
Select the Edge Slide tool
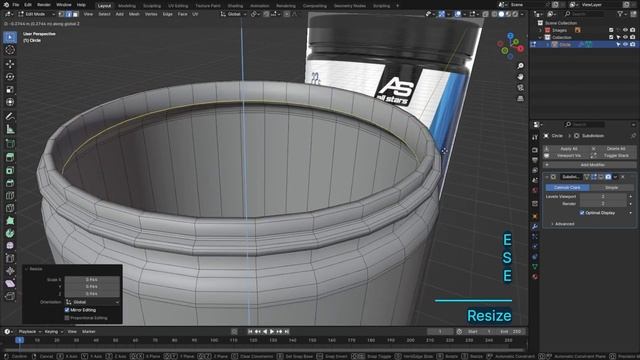click(x=10, y=258)
